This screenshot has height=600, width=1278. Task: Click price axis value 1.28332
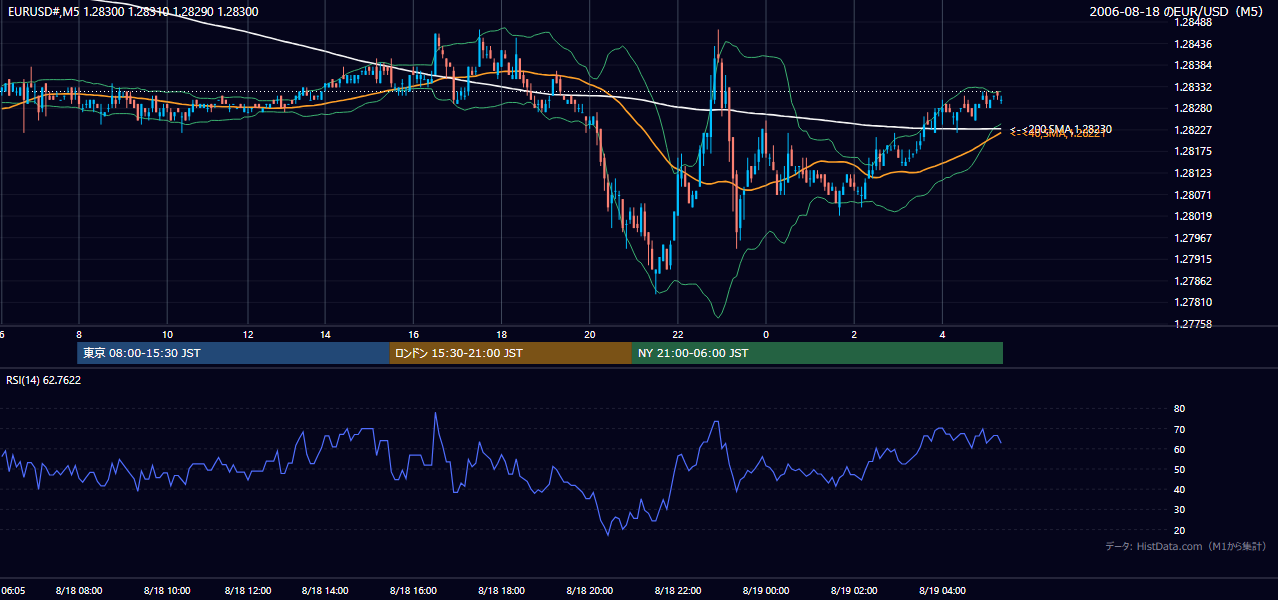click(x=1194, y=87)
